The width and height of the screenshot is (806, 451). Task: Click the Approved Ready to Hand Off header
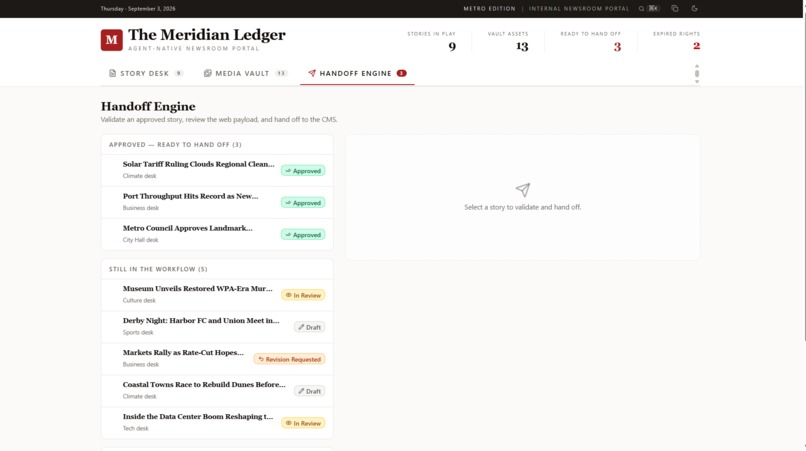click(175, 145)
